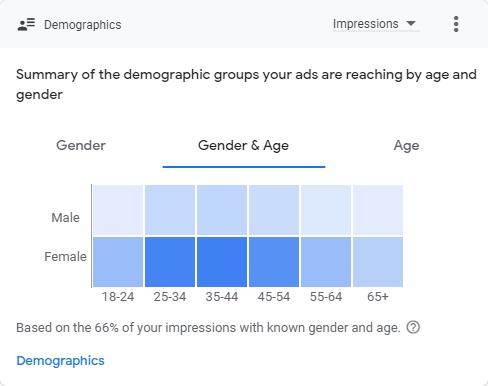Open the Impressions metric dropdown
Image resolution: width=488 pixels, height=386 pixels.
[x=376, y=24]
